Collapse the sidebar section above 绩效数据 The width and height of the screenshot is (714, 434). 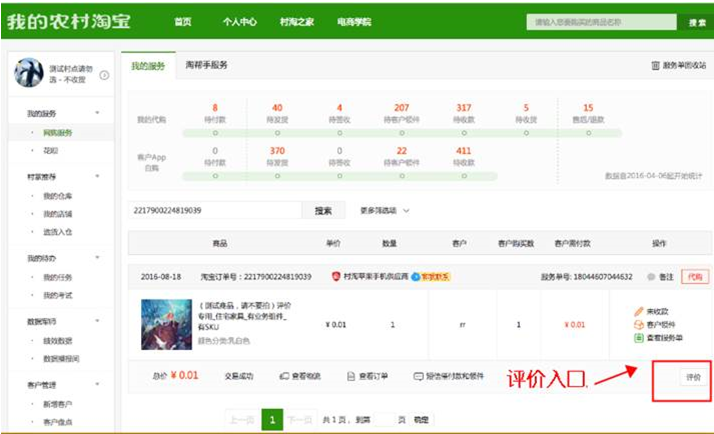tap(97, 321)
